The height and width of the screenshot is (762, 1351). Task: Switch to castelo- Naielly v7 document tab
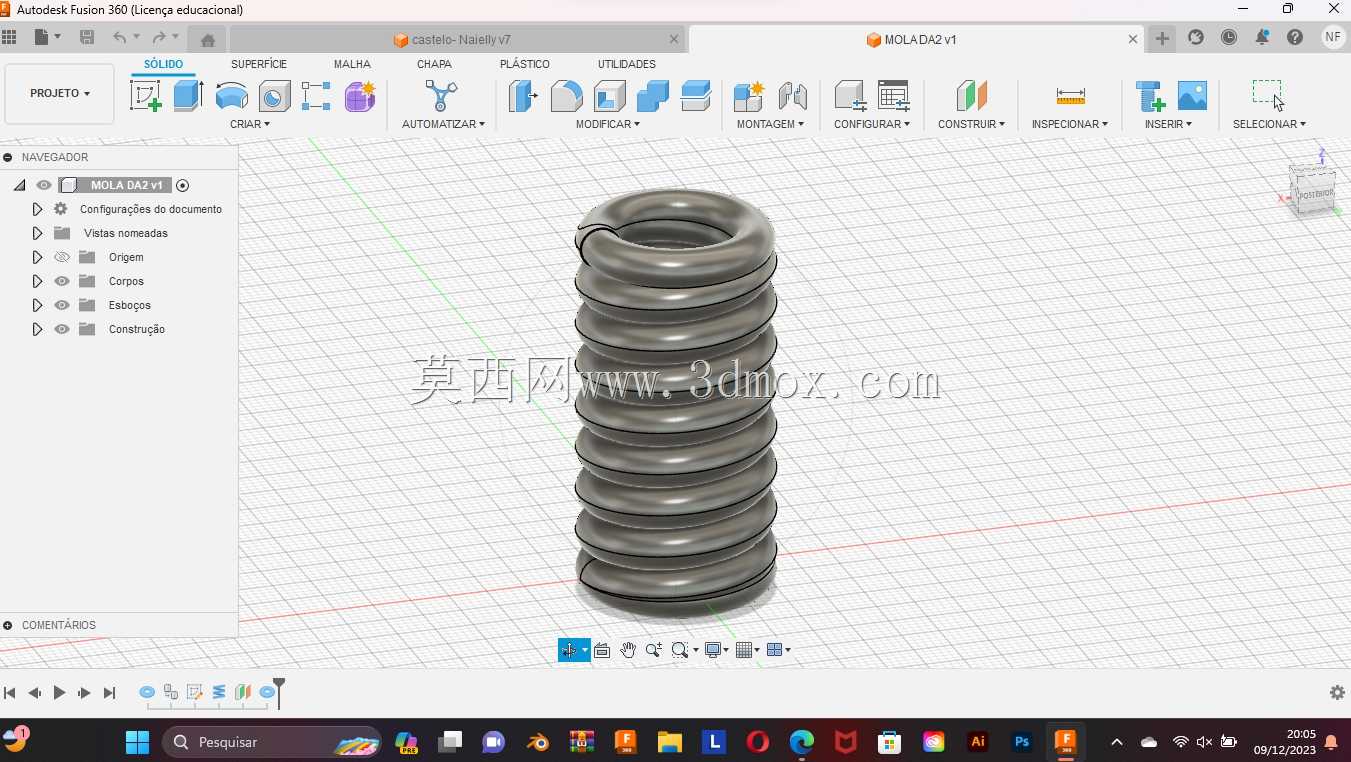[458, 39]
